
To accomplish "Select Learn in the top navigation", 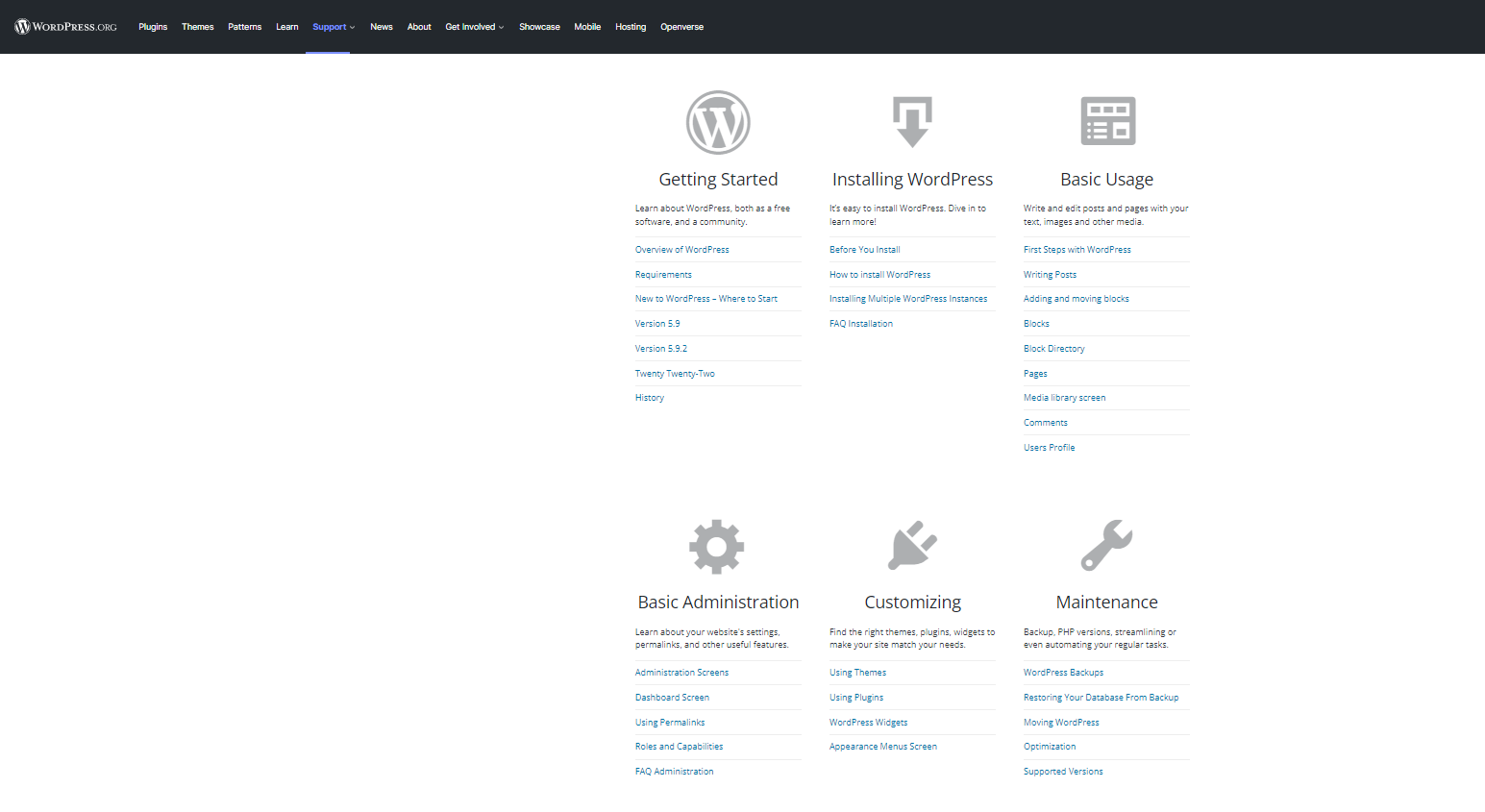I will click(x=287, y=27).
